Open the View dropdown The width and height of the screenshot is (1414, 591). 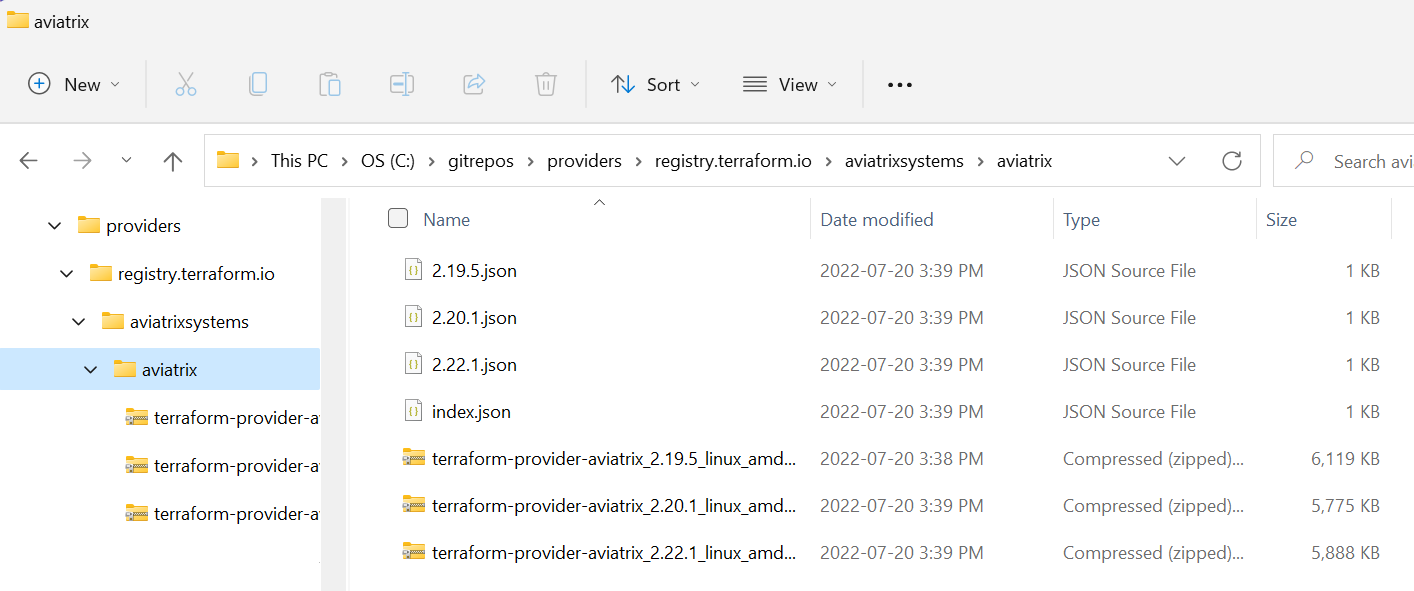click(790, 84)
